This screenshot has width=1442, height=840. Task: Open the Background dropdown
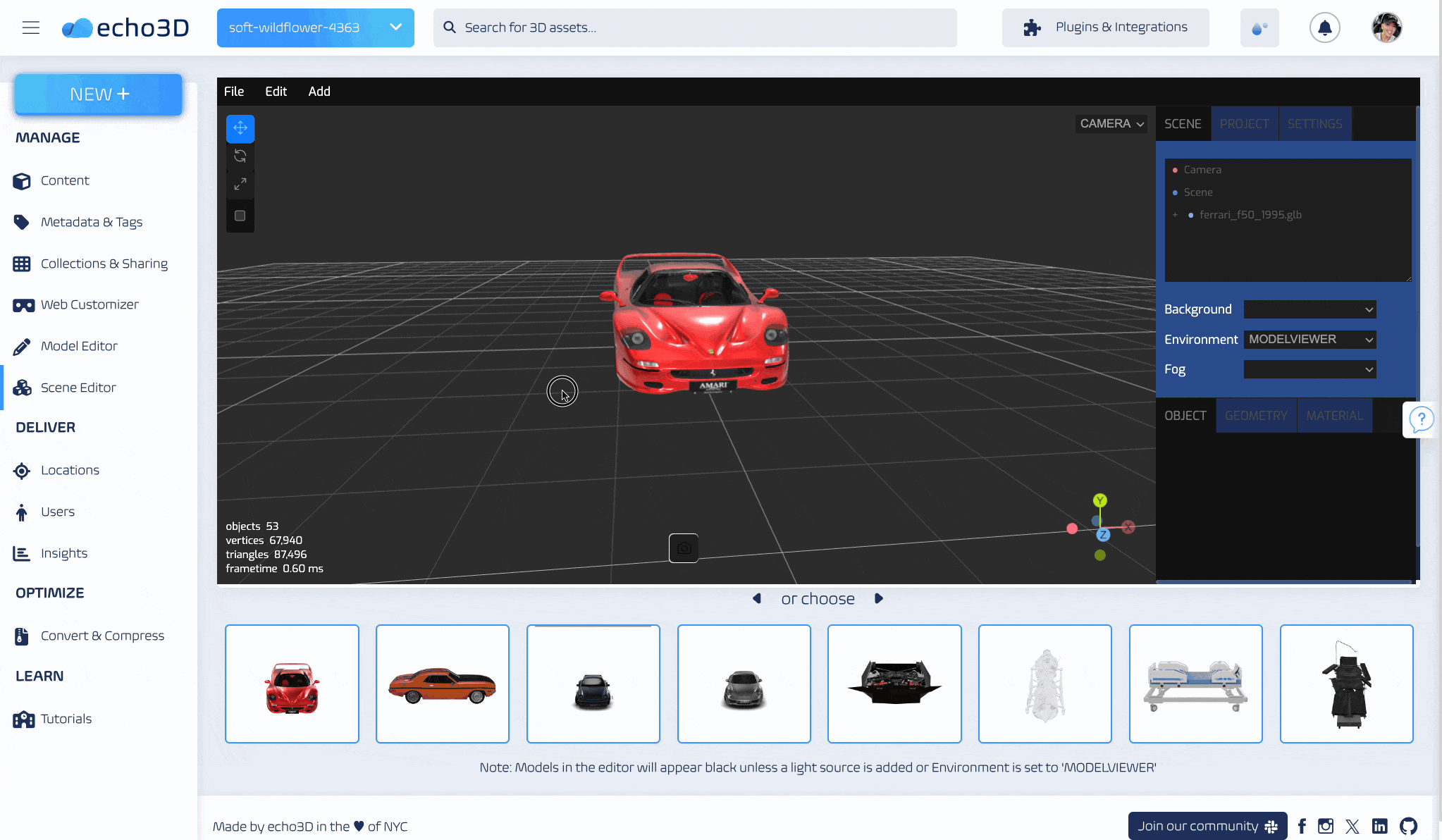(1309, 309)
